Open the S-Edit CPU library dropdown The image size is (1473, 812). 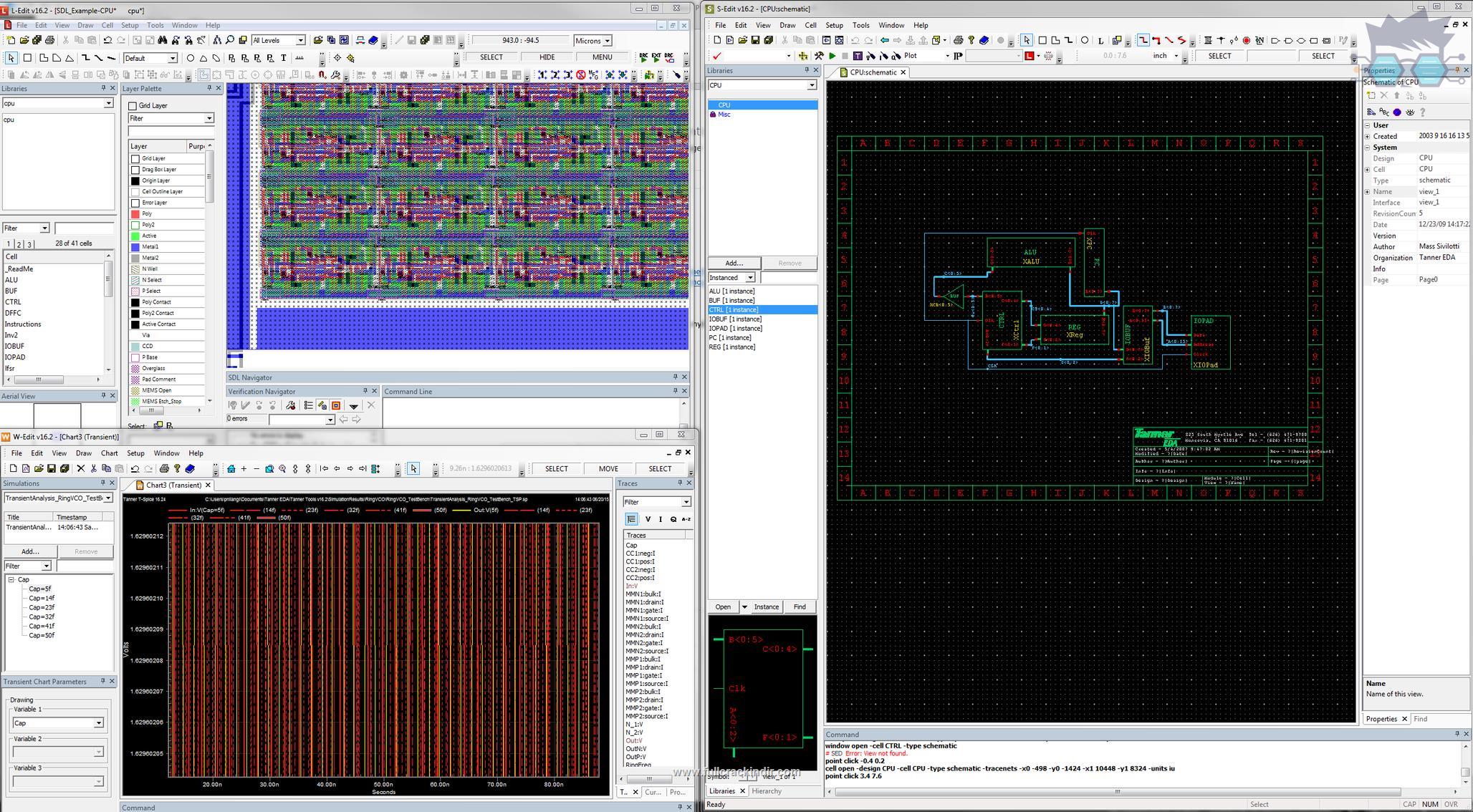click(x=812, y=85)
